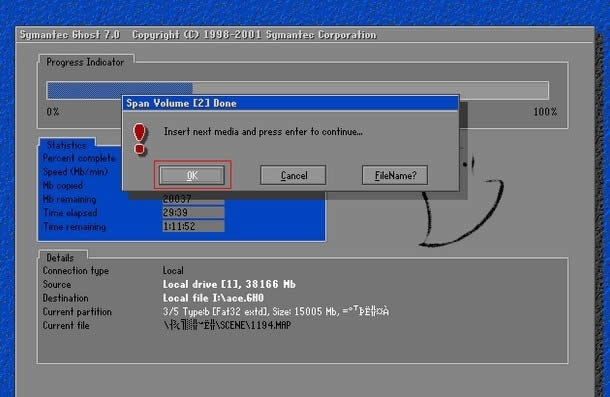Screen dimensions: 610x397
Task: Click the OK button in the dialog
Action: [x=192, y=175]
